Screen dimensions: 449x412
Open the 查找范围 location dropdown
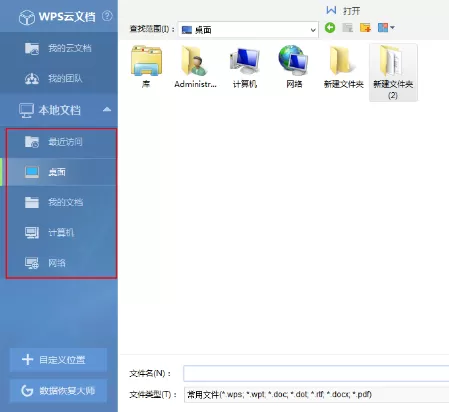(248, 30)
